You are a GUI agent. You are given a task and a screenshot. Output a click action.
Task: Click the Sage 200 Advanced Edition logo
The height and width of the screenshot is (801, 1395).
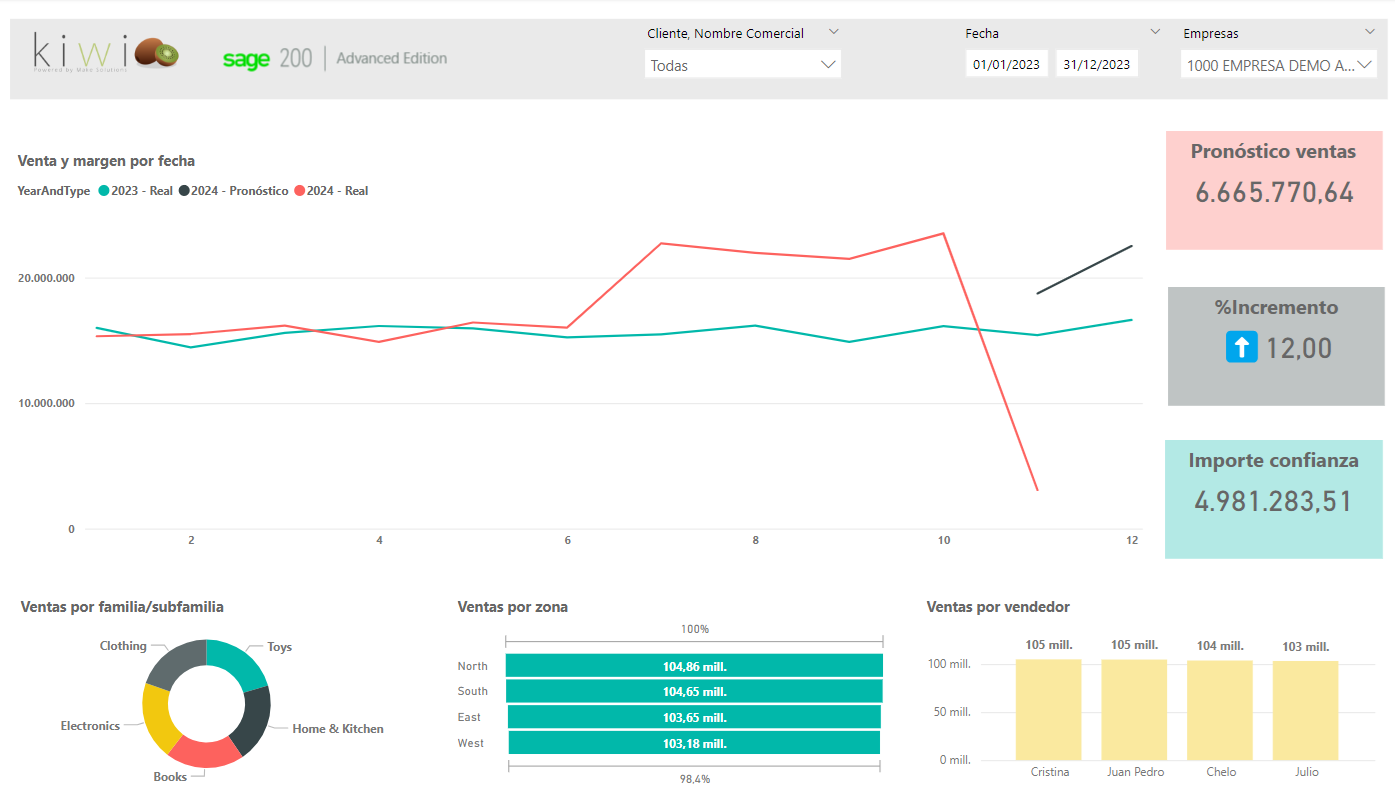point(335,58)
